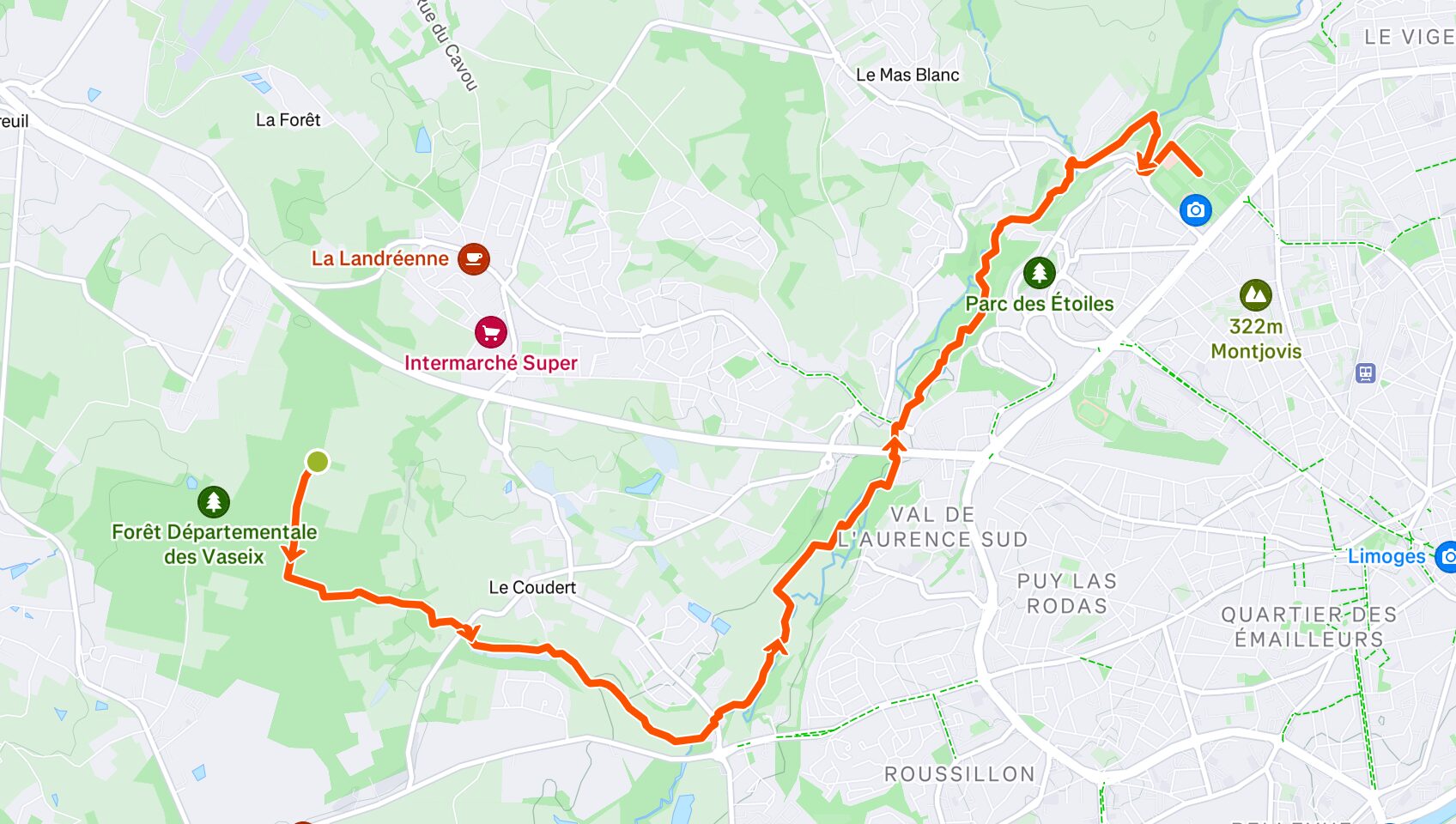
Task: Click the La Forêt locality label
Action: [x=288, y=120]
